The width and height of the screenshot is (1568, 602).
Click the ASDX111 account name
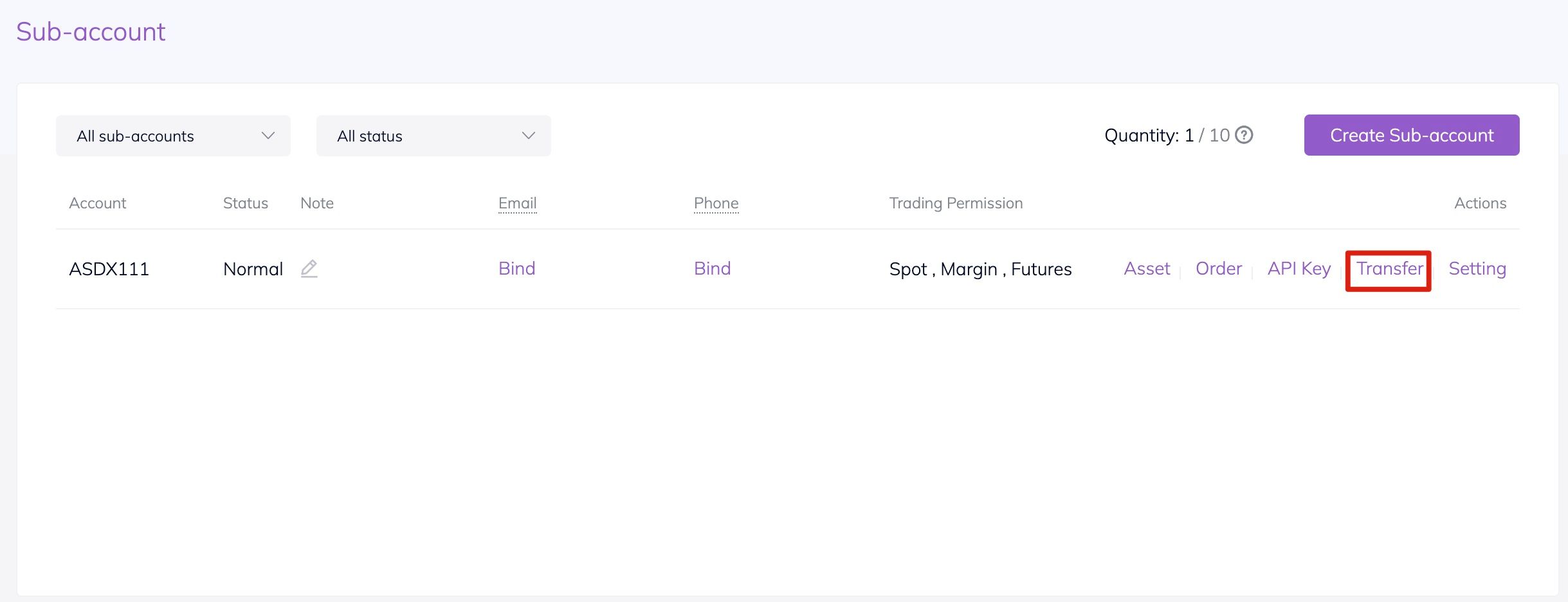tap(109, 269)
